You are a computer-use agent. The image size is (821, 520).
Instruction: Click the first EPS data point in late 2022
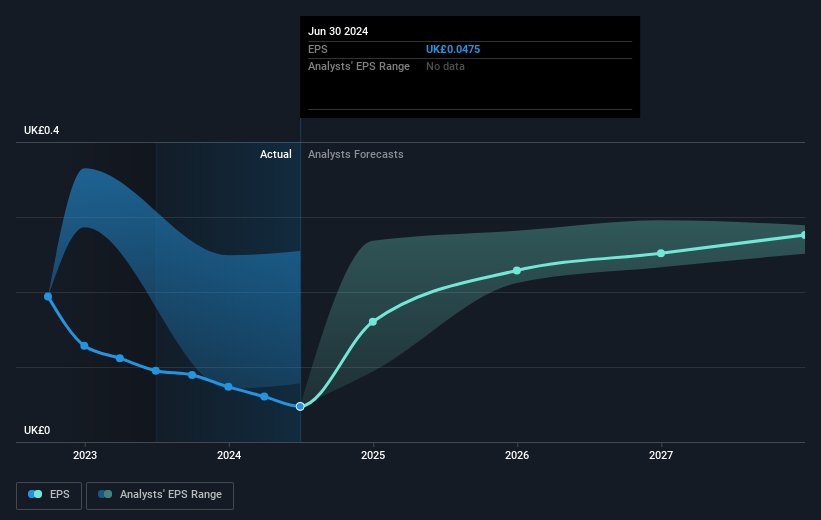[x=48, y=296]
